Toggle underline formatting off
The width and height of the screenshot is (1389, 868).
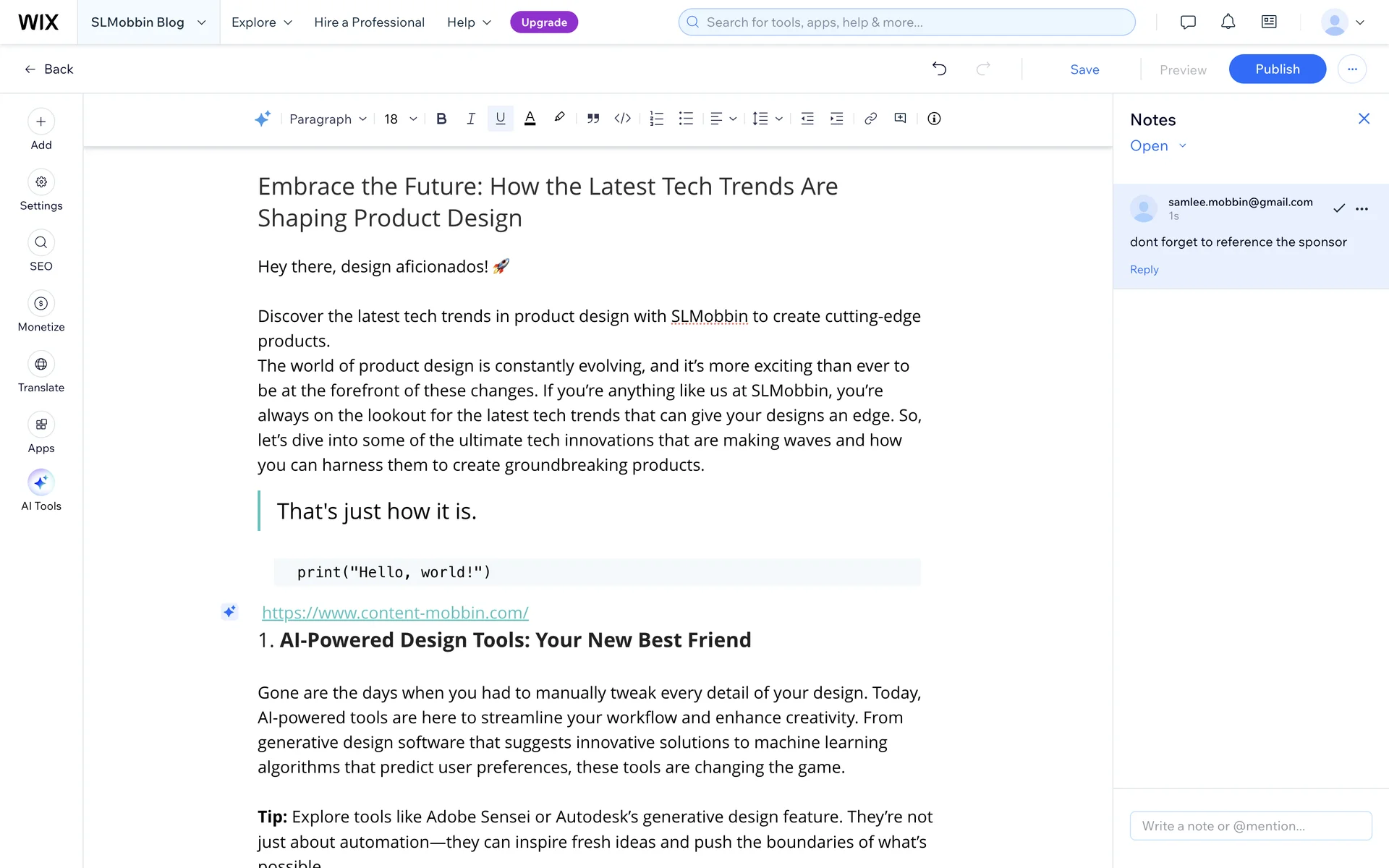(x=500, y=119)
